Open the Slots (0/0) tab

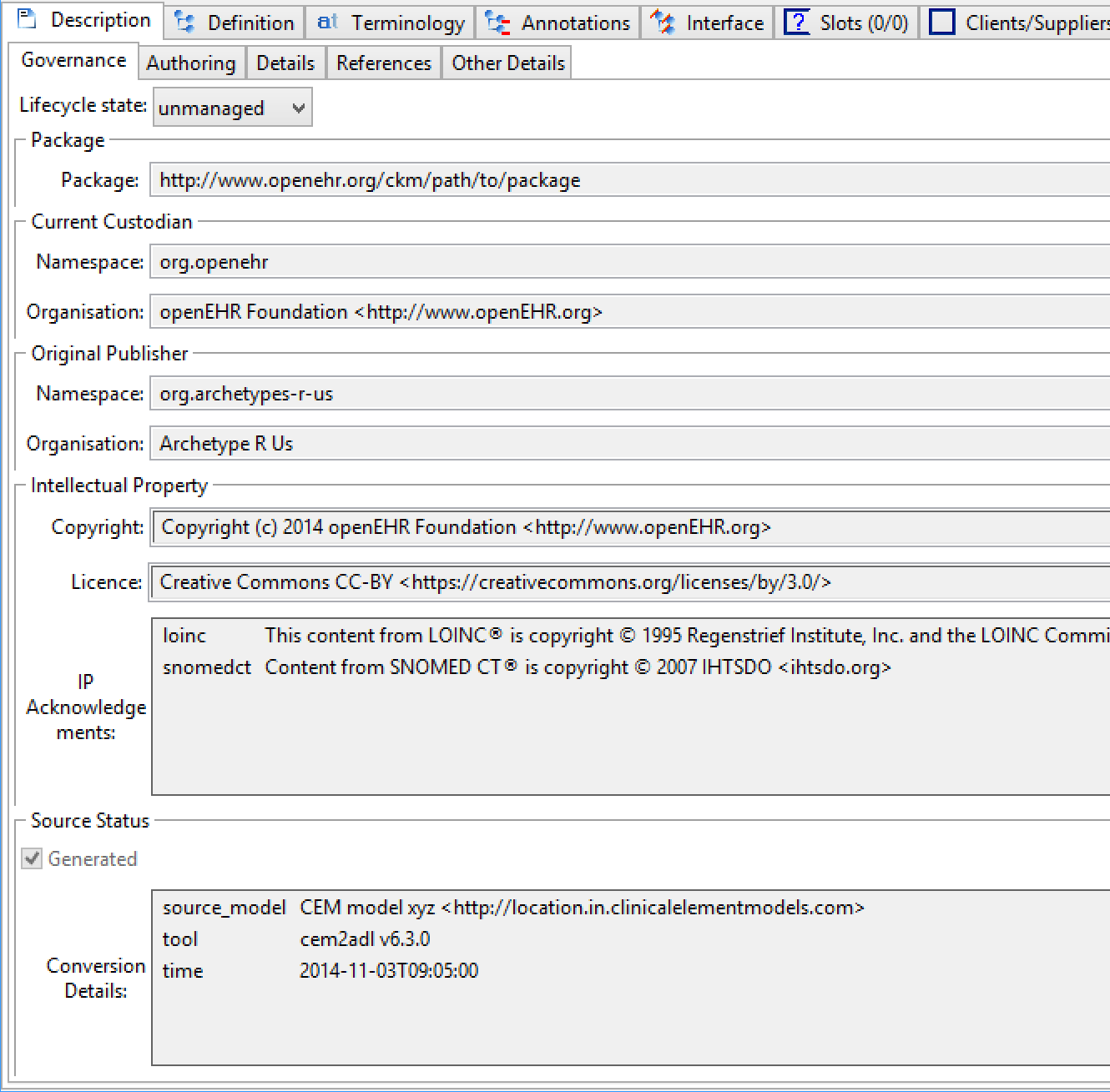(x=846, y=23)
